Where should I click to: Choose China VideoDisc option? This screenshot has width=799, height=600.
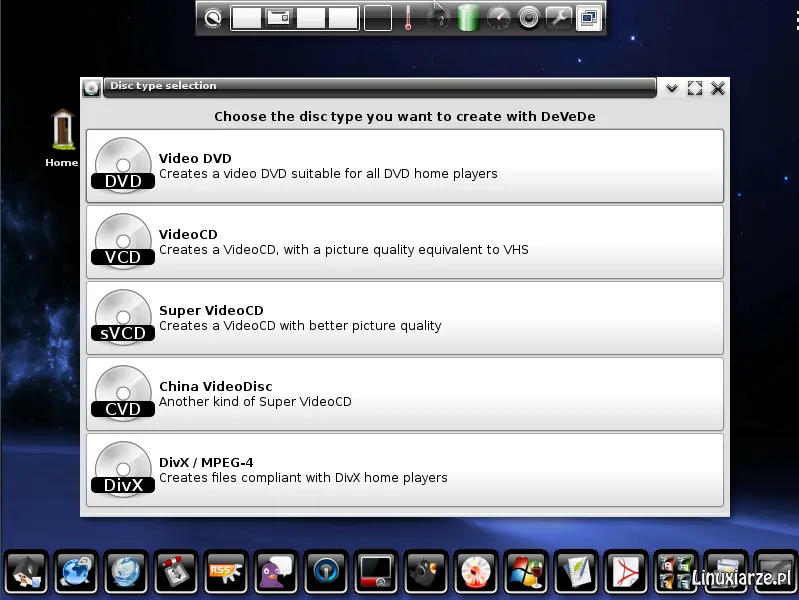(x=405, y=394)
